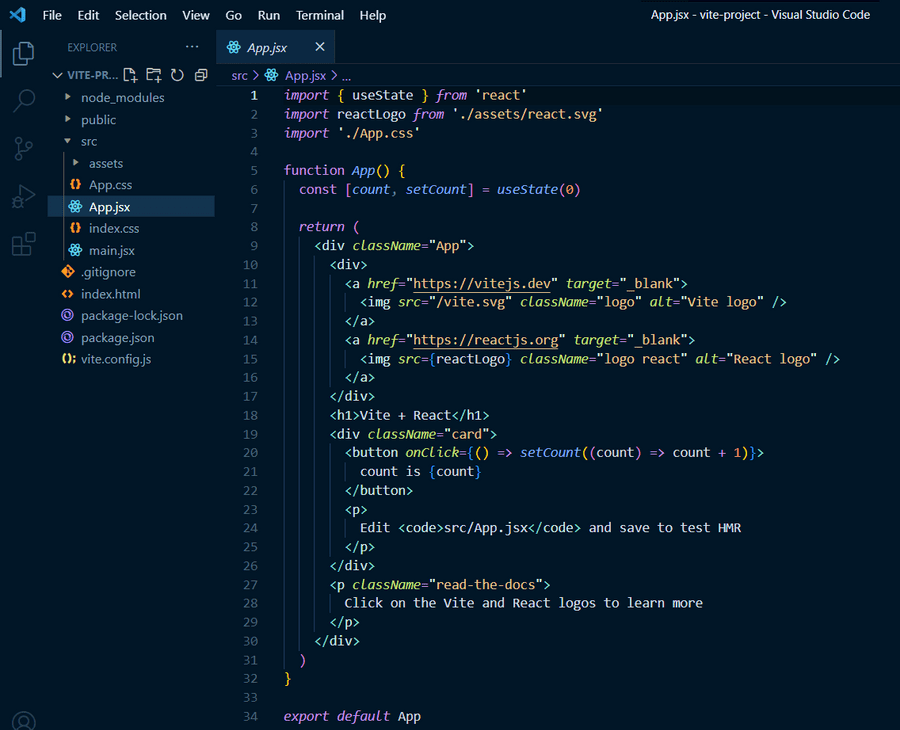This screenshot has width=900, height=730.
Task: Open the Explorer overflow actions menu
Action: (x=192, y=47)
